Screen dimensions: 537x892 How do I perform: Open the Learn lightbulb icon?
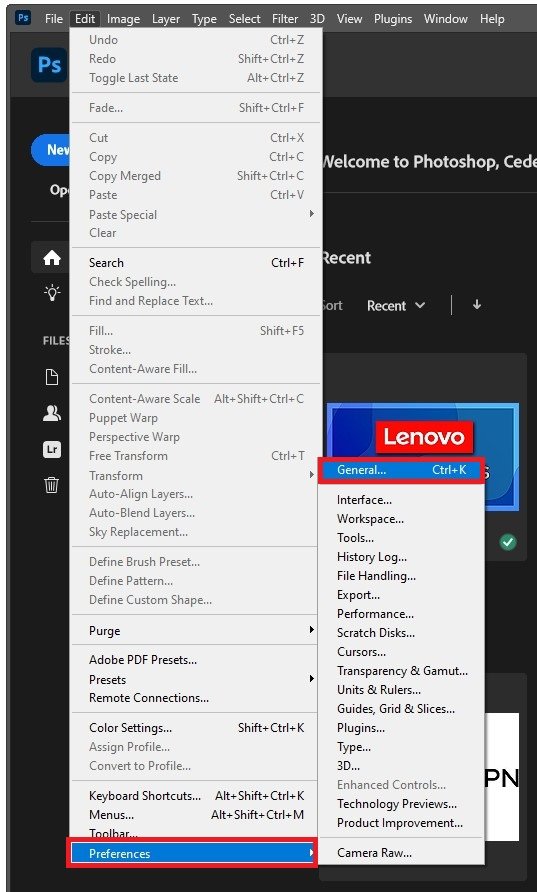pyautogui.click(x=52, y=293)
